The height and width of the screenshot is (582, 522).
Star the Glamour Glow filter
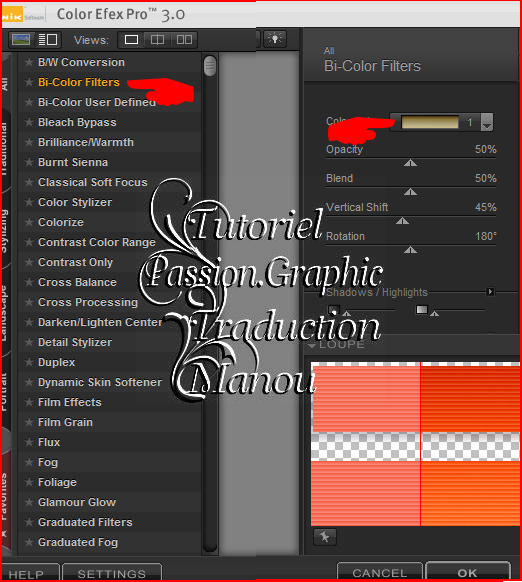(29, 502)
